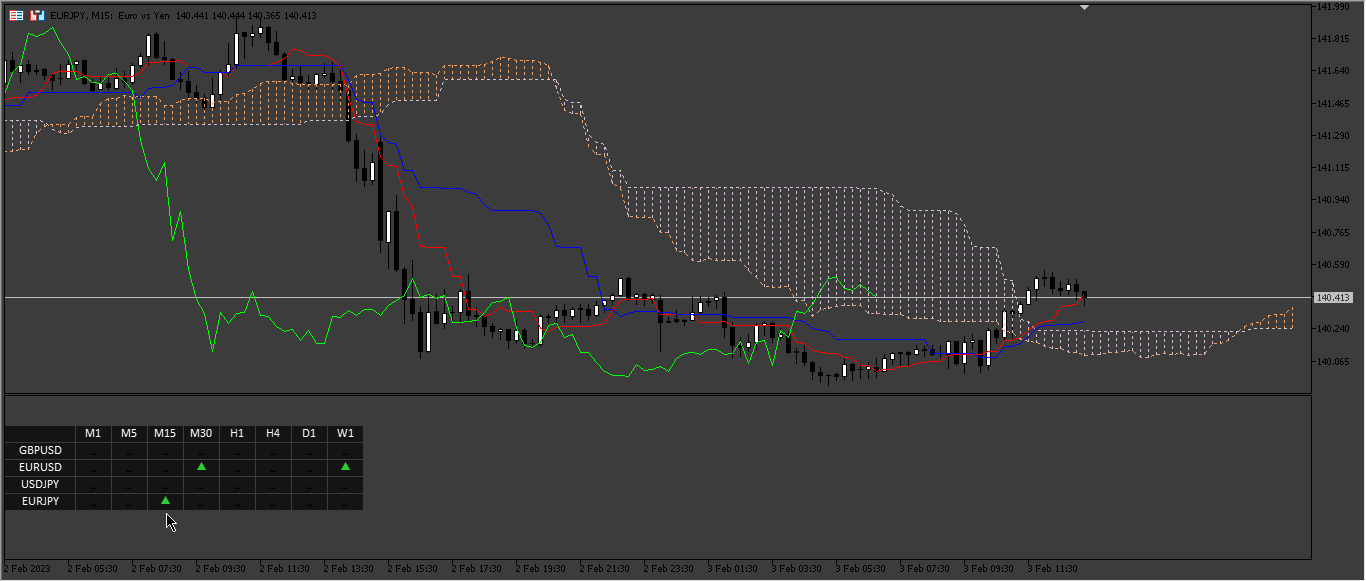Click the '3 Feb 11:30' time axis label
Image resolution: width=1366 pixels, height=581 pixels.
point(1052,568)
